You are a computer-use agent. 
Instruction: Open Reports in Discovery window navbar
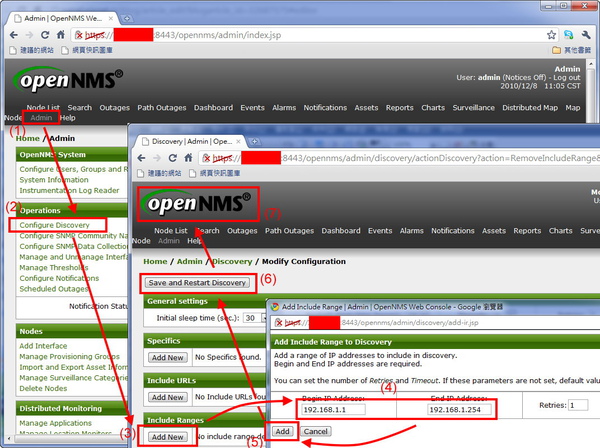pos(527,231)
